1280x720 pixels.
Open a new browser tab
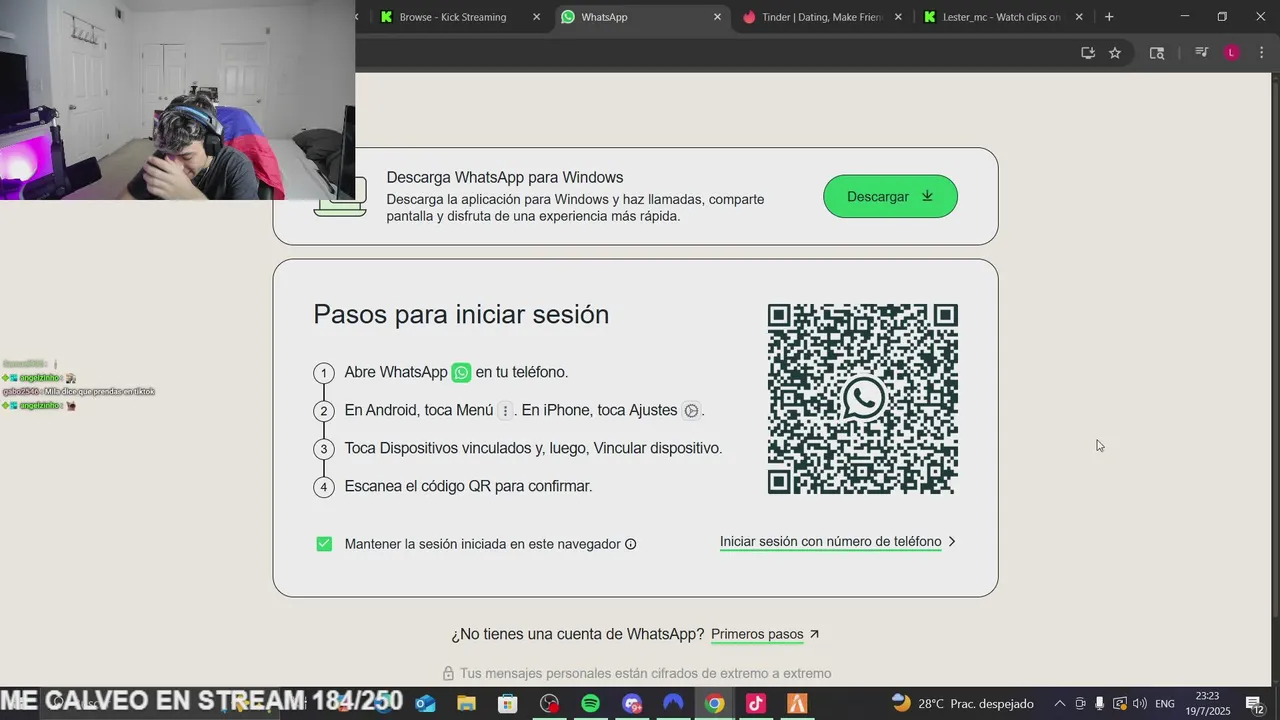click(1109, 17)
